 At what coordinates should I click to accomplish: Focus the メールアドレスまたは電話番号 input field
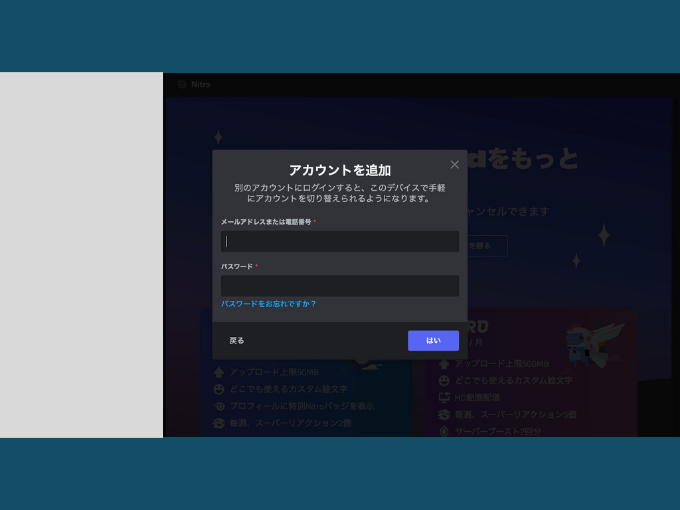coord(340,241)
